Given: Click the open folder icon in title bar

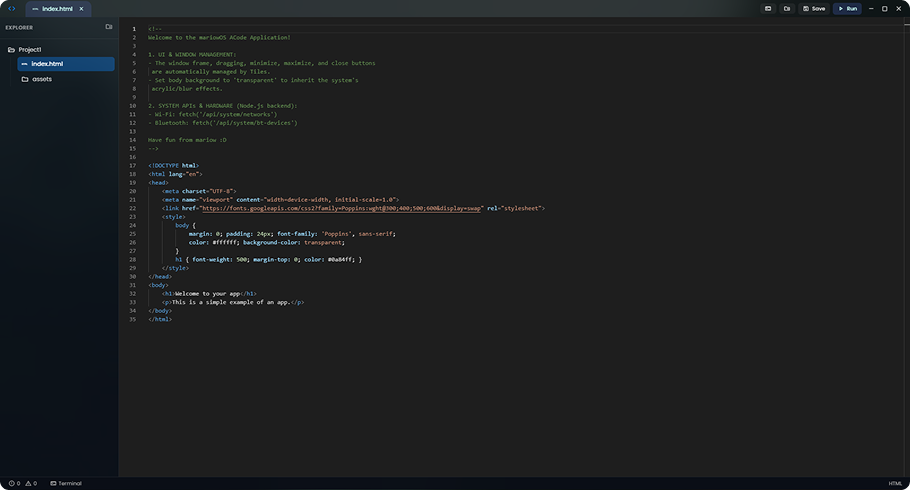Looking at the screenshot, I should [786, 9].
